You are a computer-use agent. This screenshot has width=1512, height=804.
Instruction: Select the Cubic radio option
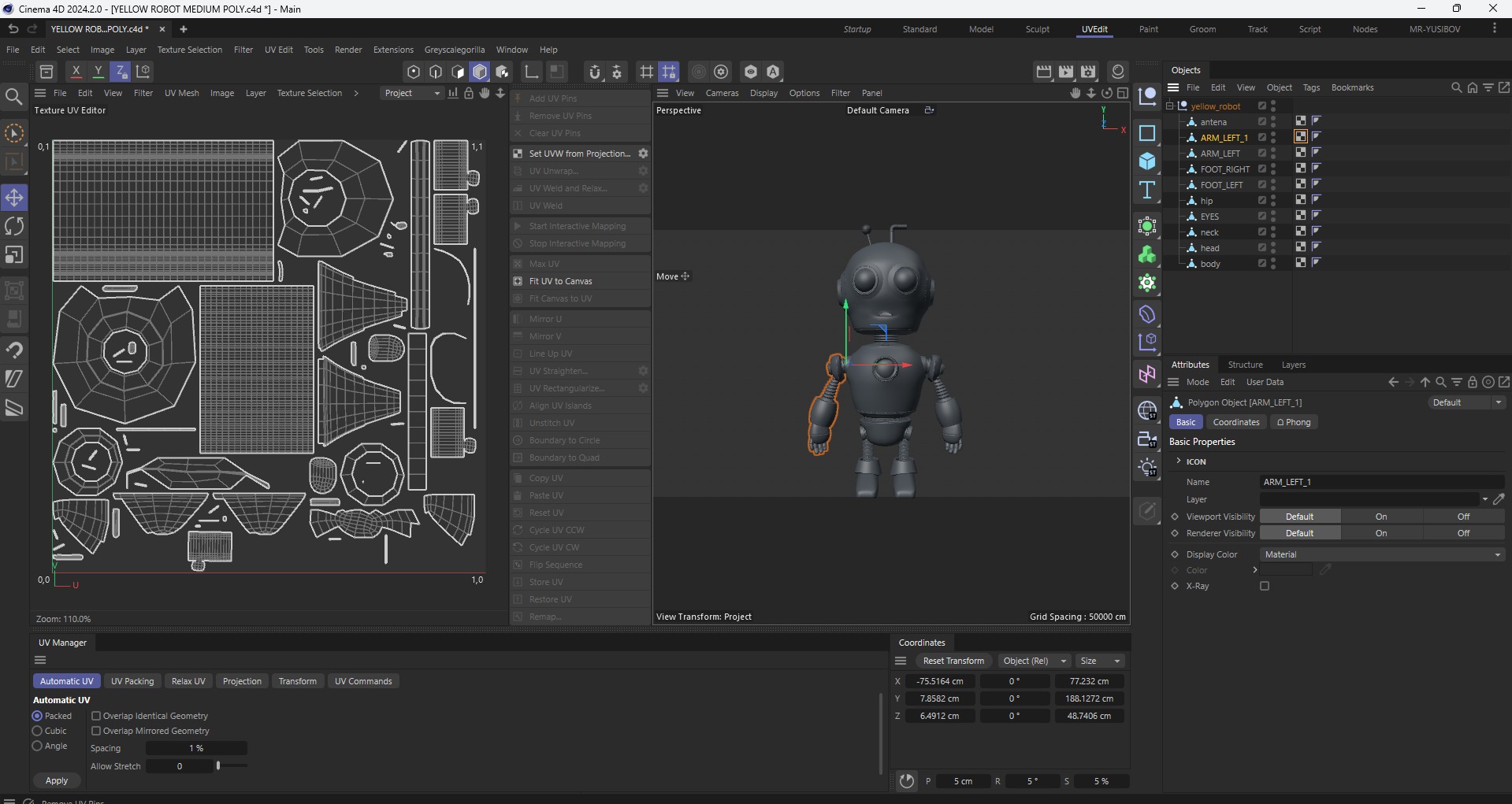click(37, 731)
